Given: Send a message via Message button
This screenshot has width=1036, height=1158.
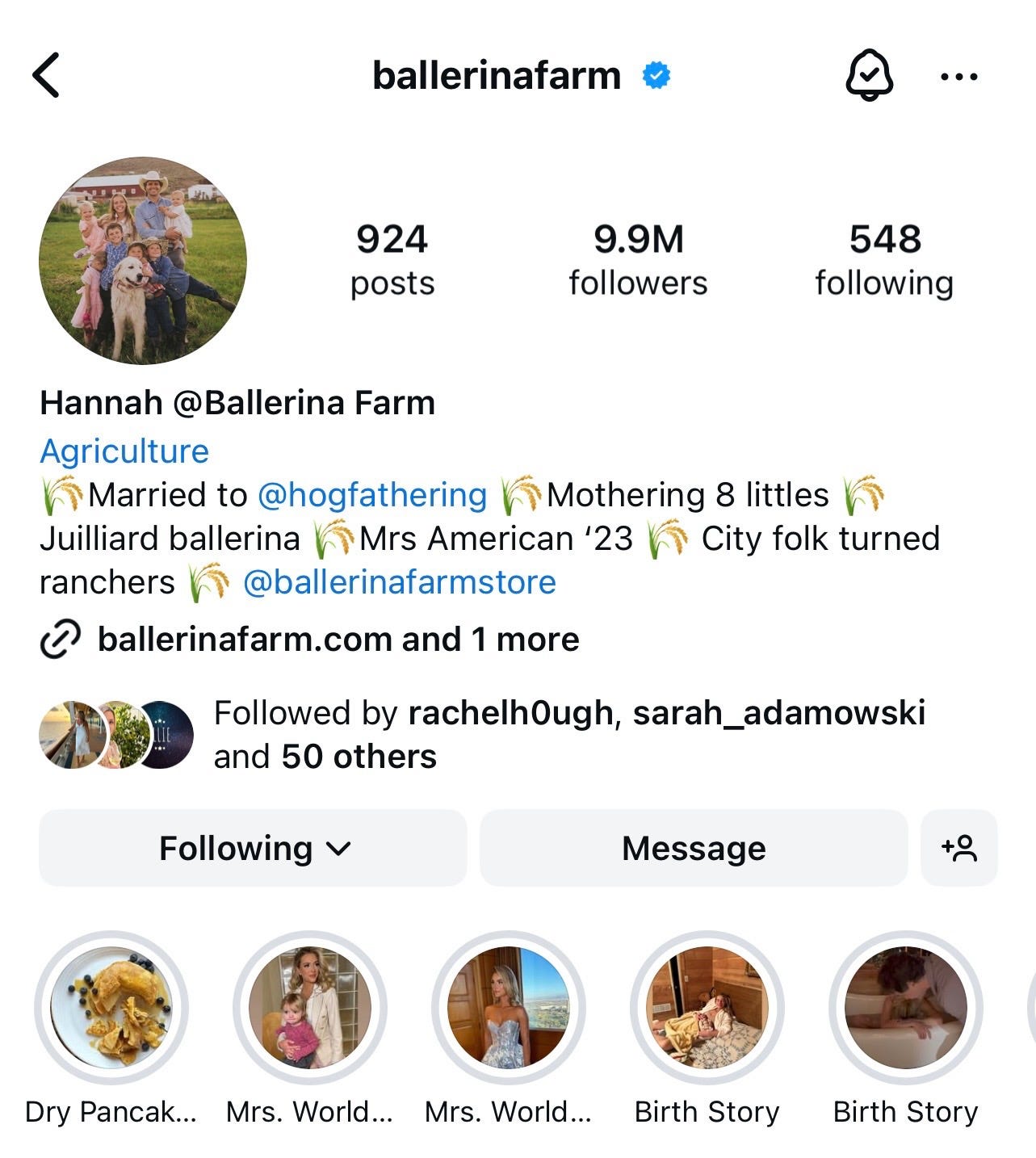Looking at the screenshot, I should (694, 848).
